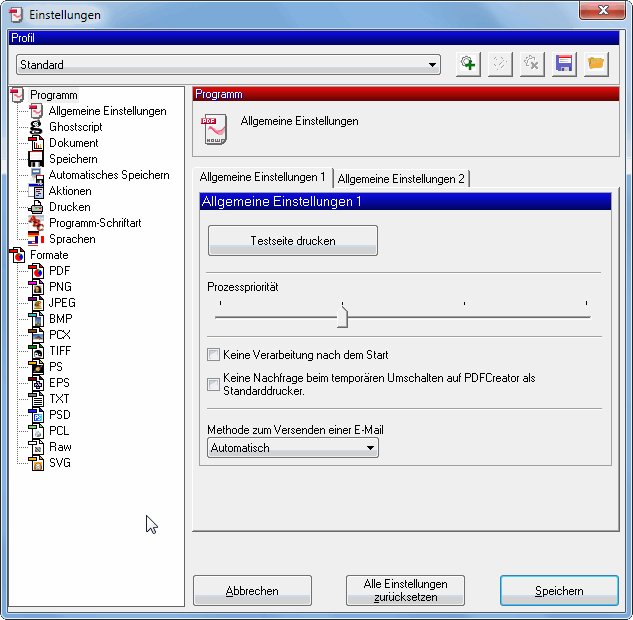Open Allgemeine Einstellungen in the tree
The width and height of the screenshot is (633, 620).
(107, 111)
